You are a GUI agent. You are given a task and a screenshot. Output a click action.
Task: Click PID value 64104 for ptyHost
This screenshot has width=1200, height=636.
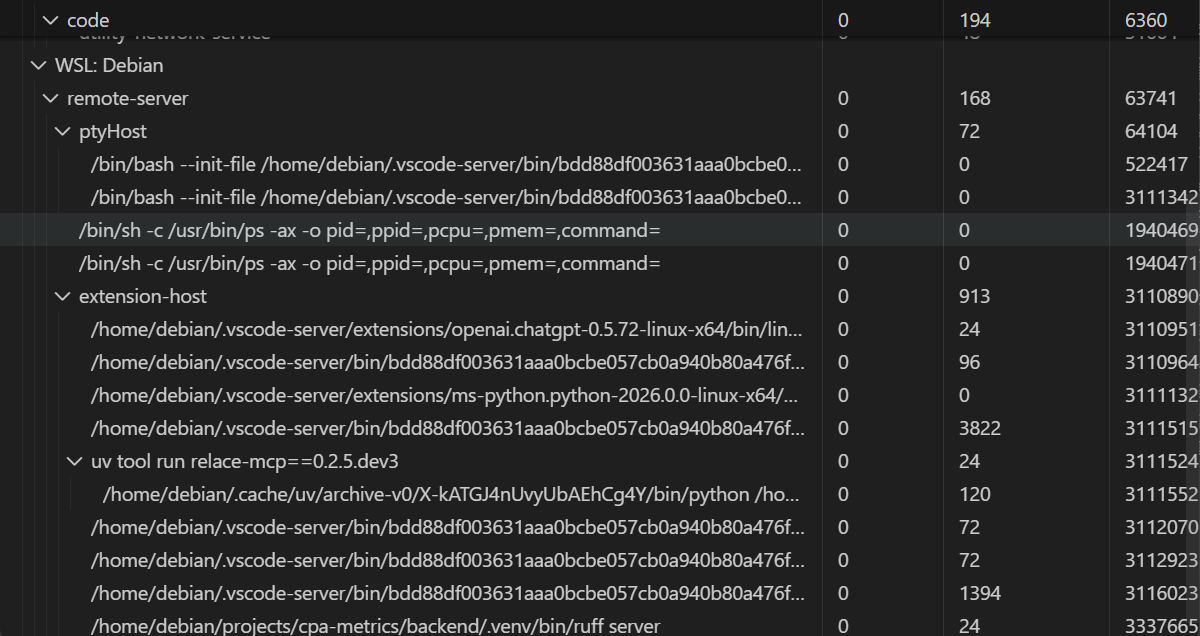click(x=1151, y=131)
